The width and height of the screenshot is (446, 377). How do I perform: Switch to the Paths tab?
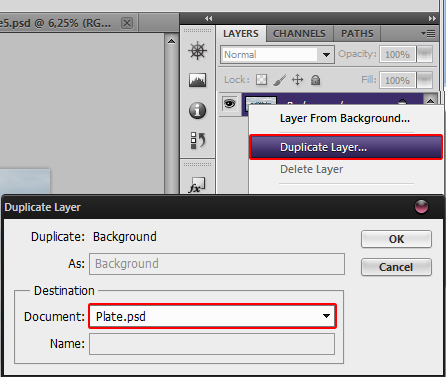click(357, 33)
